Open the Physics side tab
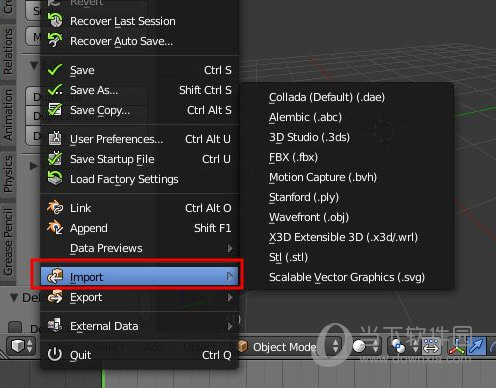The image size is (496, 388). coord(8,174)
